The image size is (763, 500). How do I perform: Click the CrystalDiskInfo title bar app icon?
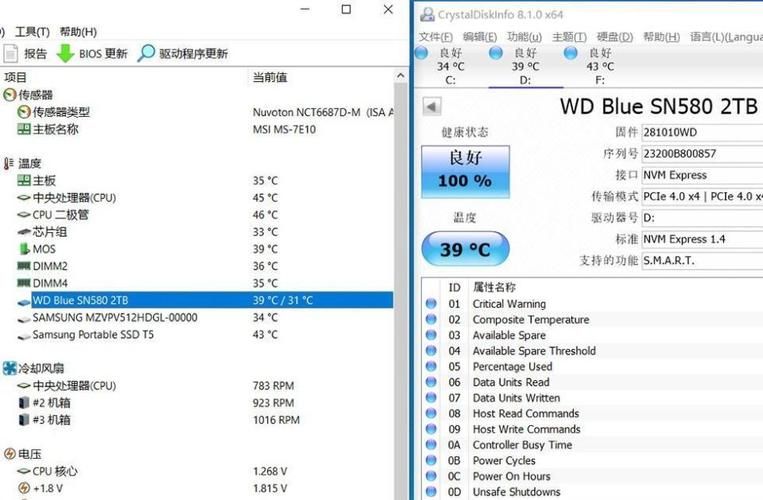(427, 14)
